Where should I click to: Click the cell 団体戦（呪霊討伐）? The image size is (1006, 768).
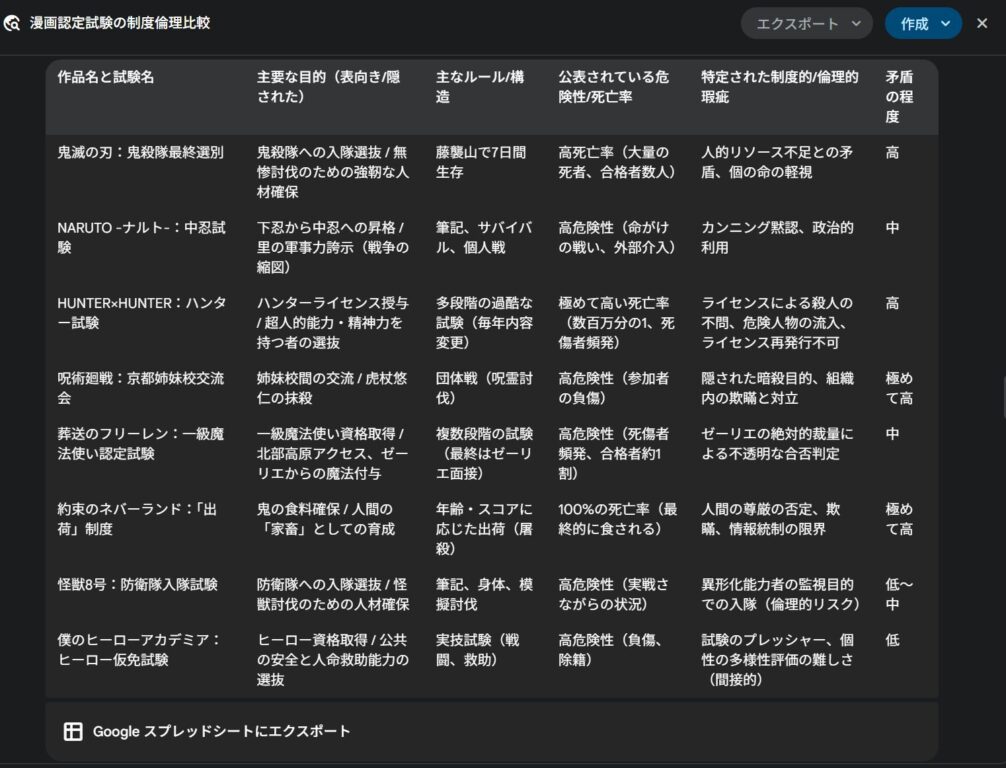coord(484,388)
